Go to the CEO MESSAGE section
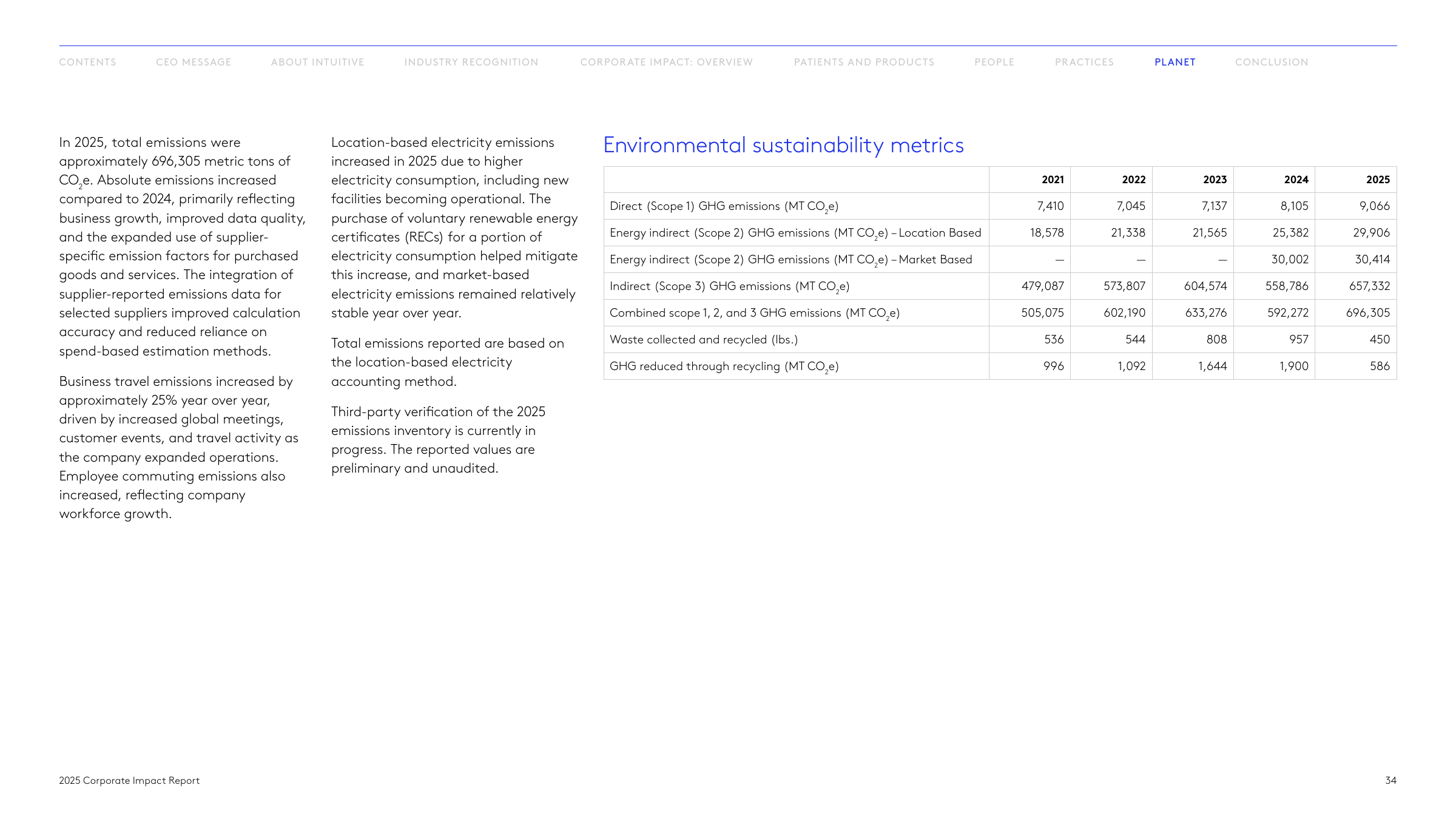This screenshot has height=819, width=1456. click(194, 62)
